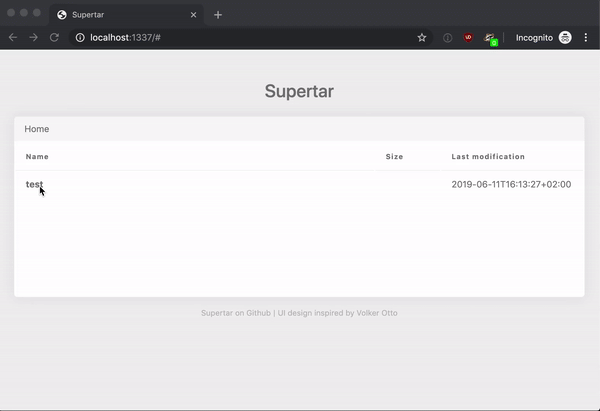This screenshot has height=411, width=600.
Task: Open Chrome's three-dot menu
Action: (585, 38)
